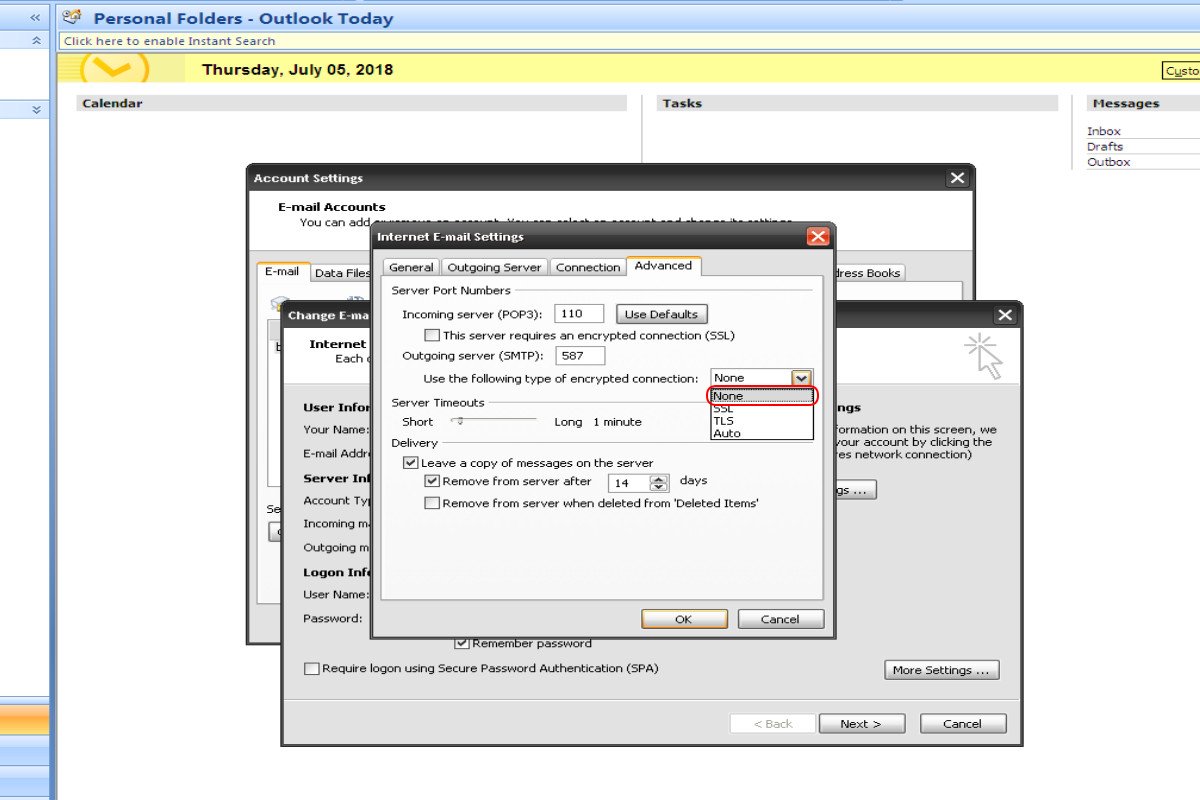Image resolution: width=1200 pixels, height=800 pixels.
Task: Enable Remove from server when deleted from Deleted Items
Action: click(x=432, y=503)
